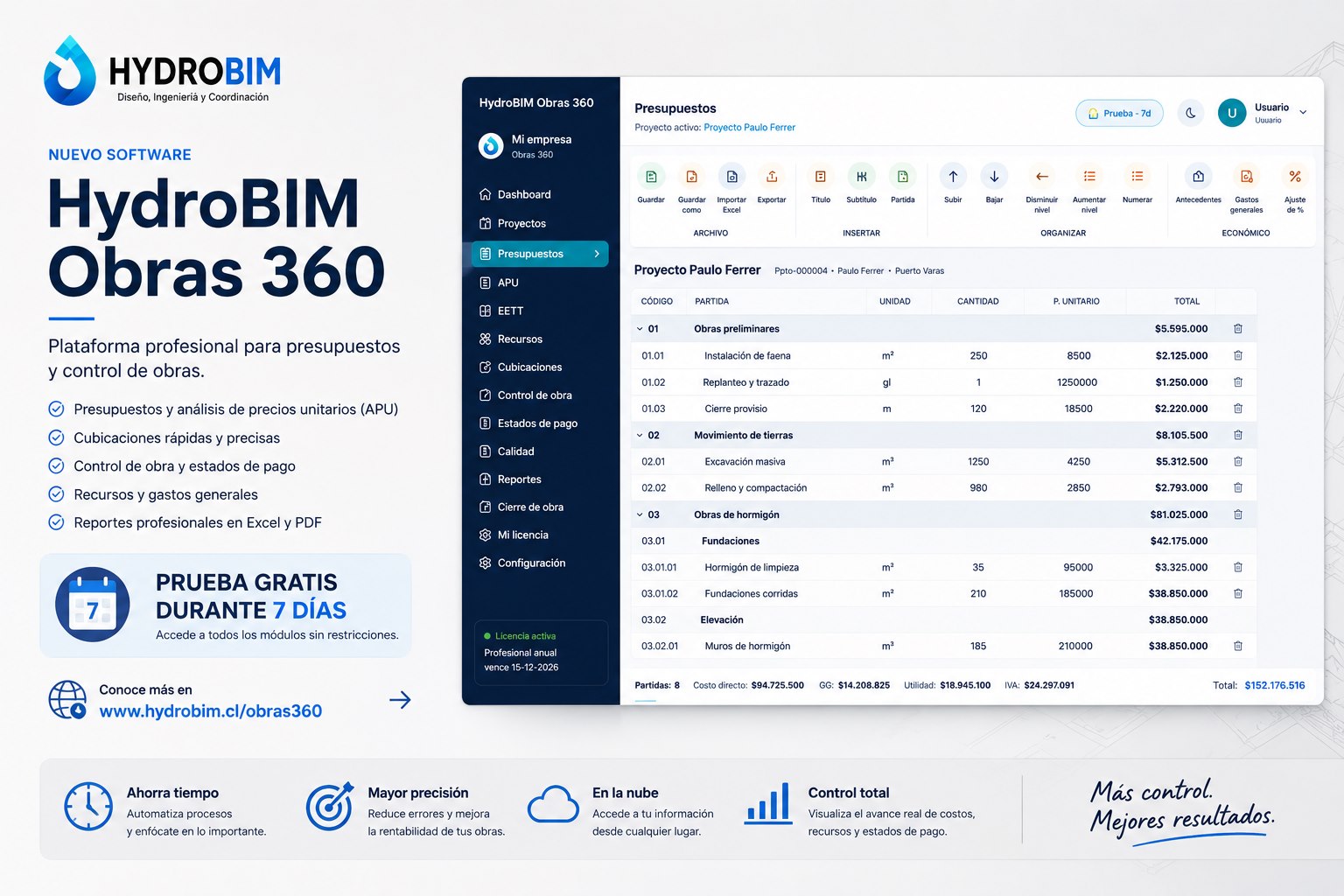The image size is (1344, 896).
Task: Select the 1250 quantity cell
Action: 978,461
